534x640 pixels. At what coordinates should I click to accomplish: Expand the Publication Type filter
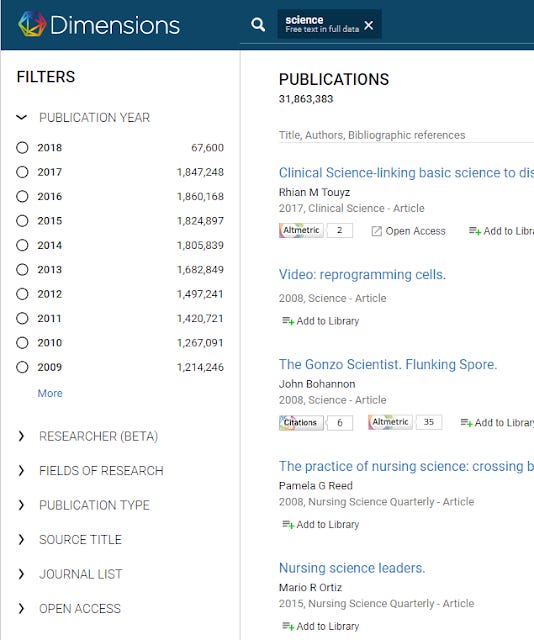point(21,505)
